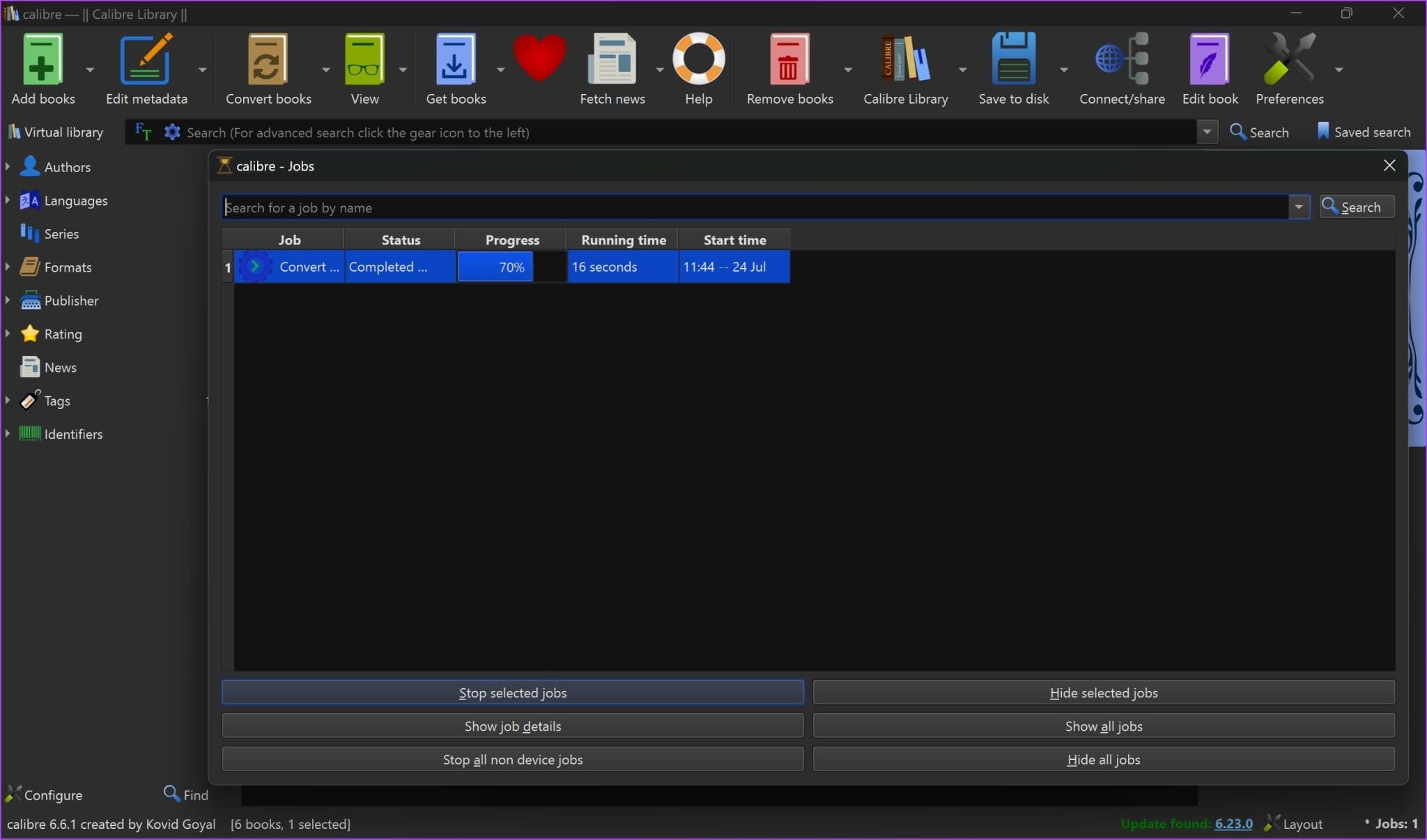The width and height of the screenshot is (1427, 840).
Task: Click the Add books icon
Action: (x=43, y=60)
